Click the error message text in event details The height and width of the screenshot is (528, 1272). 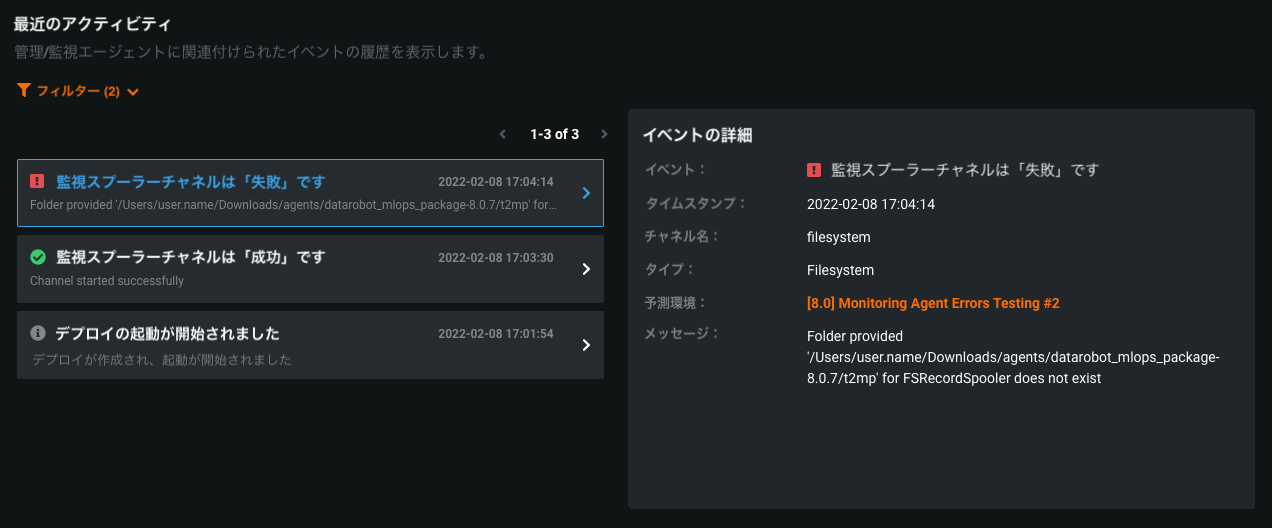(1013, 357)
